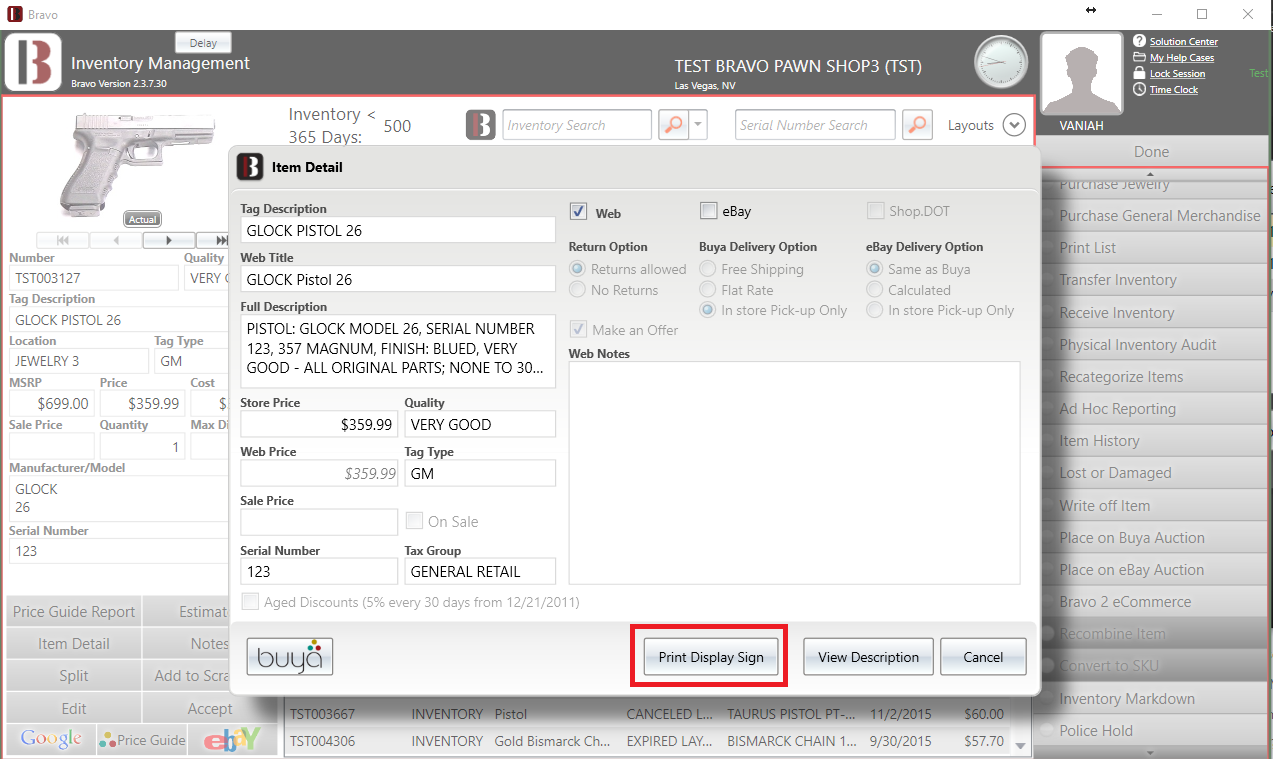Run serial number search with magnifier icon
Viewport: 1273px width, 759px height.
917,125
